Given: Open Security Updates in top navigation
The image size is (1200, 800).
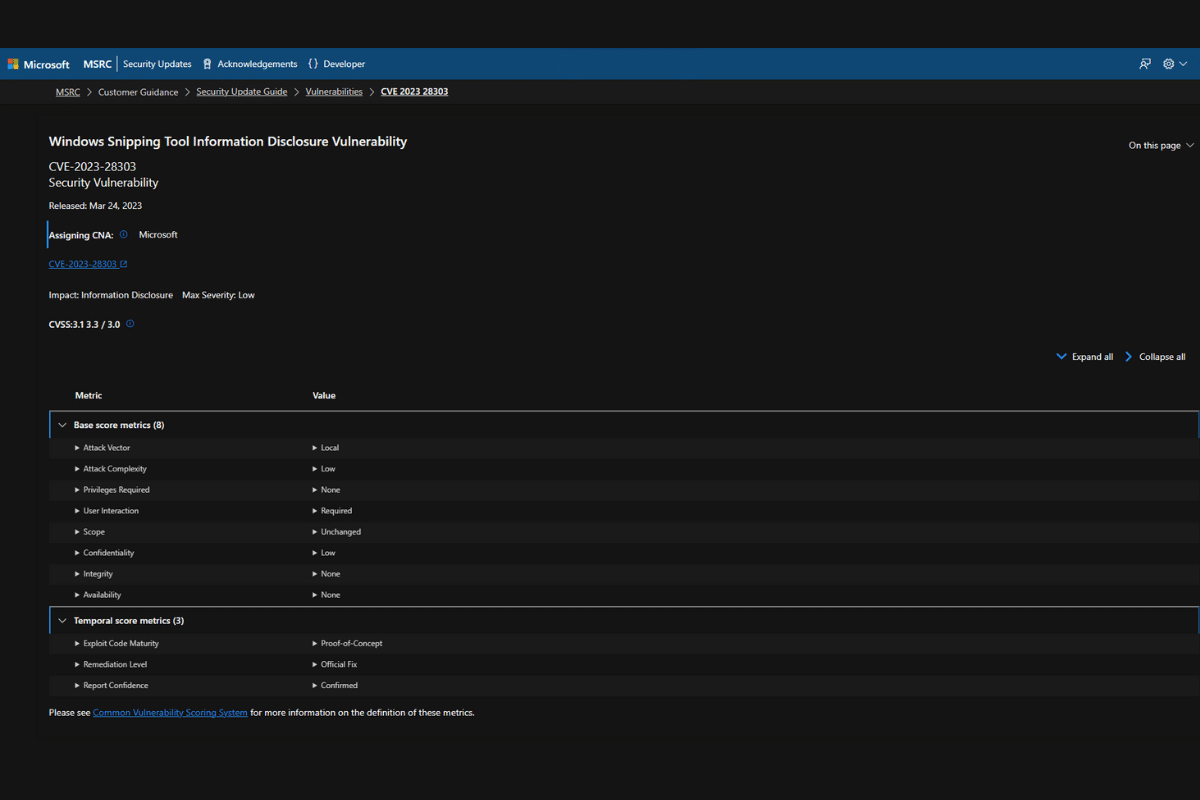Looking at the screenshot, I should [x=157, y=64].
